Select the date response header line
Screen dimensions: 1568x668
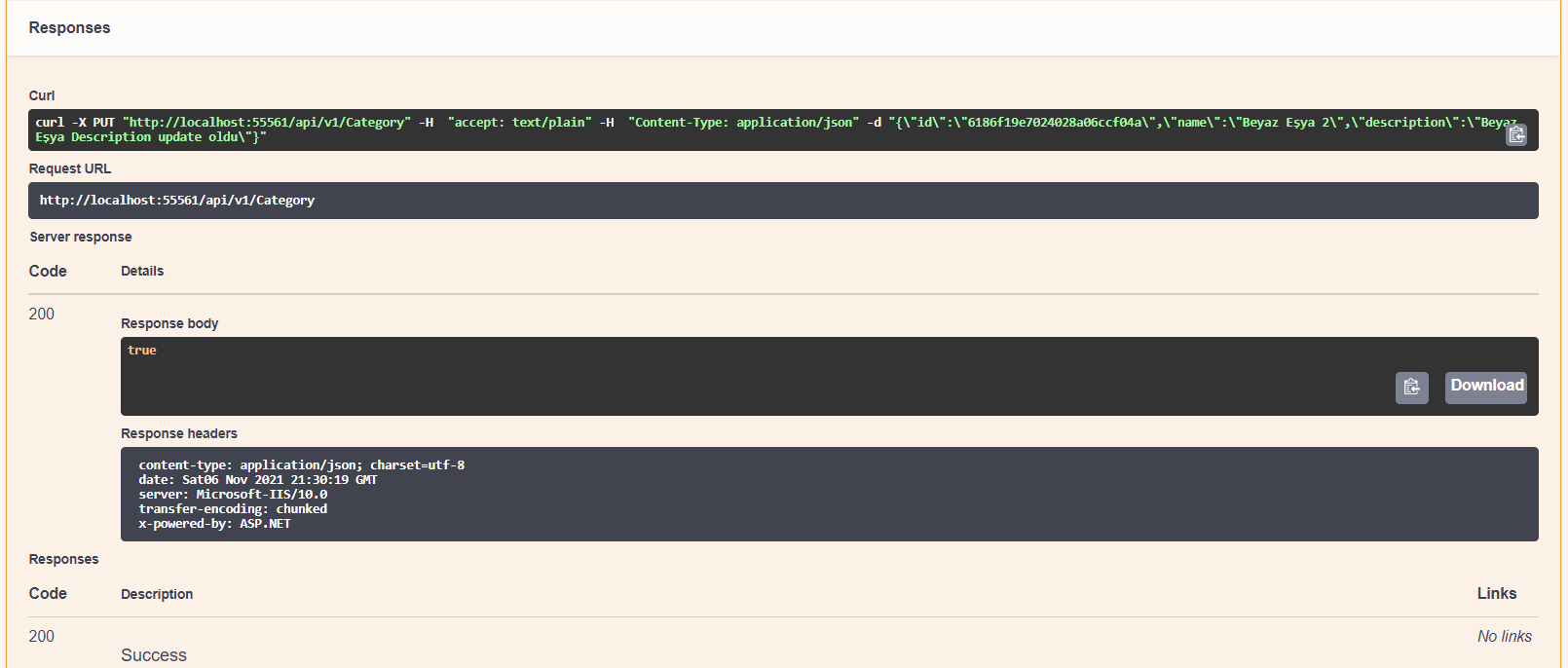(258, 480)
